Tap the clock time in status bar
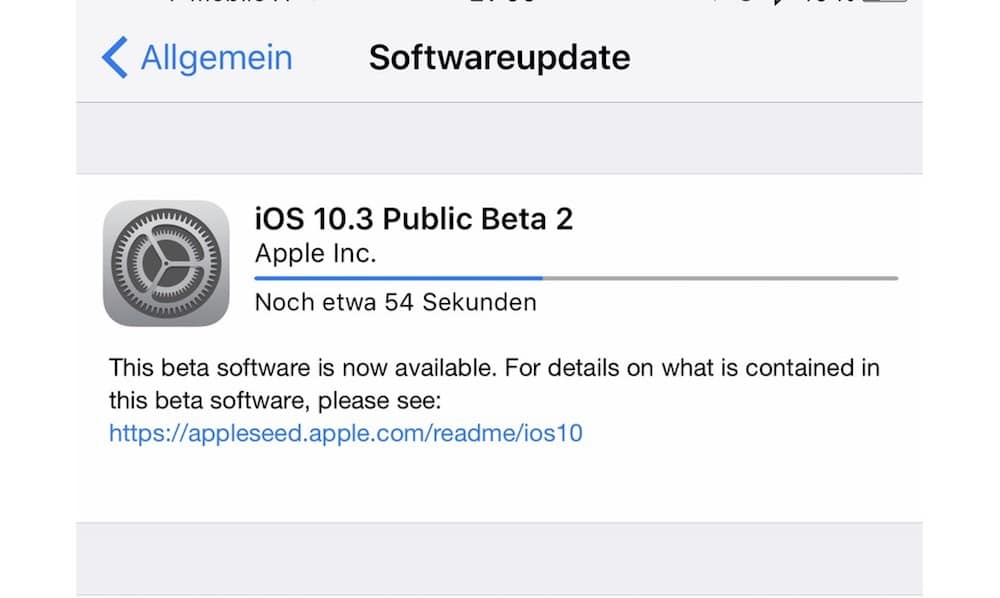The height and width of the screenshot is (598, 1000). [502, 1]
